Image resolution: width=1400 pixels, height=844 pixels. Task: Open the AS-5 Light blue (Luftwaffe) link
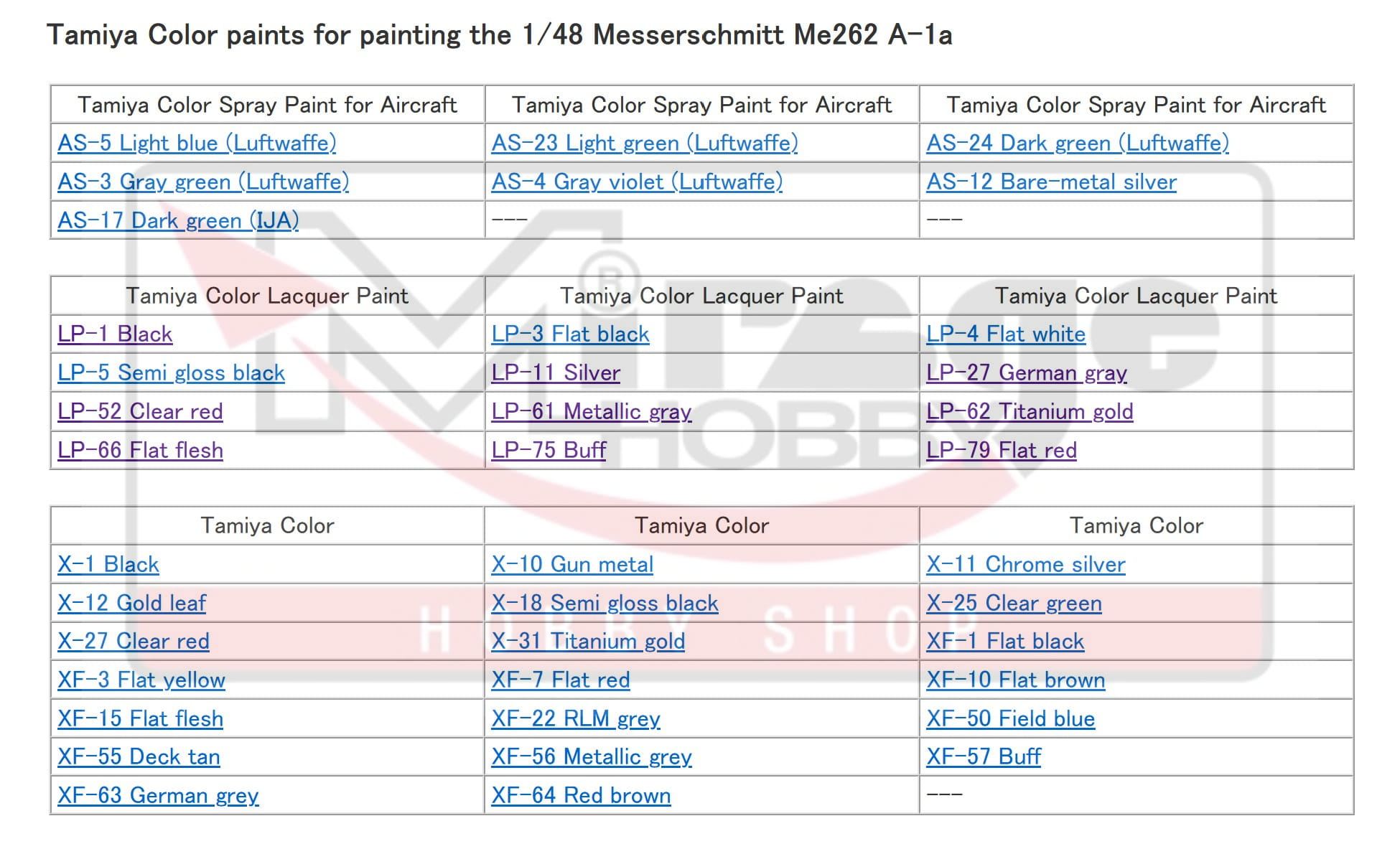tap(197, 144)
